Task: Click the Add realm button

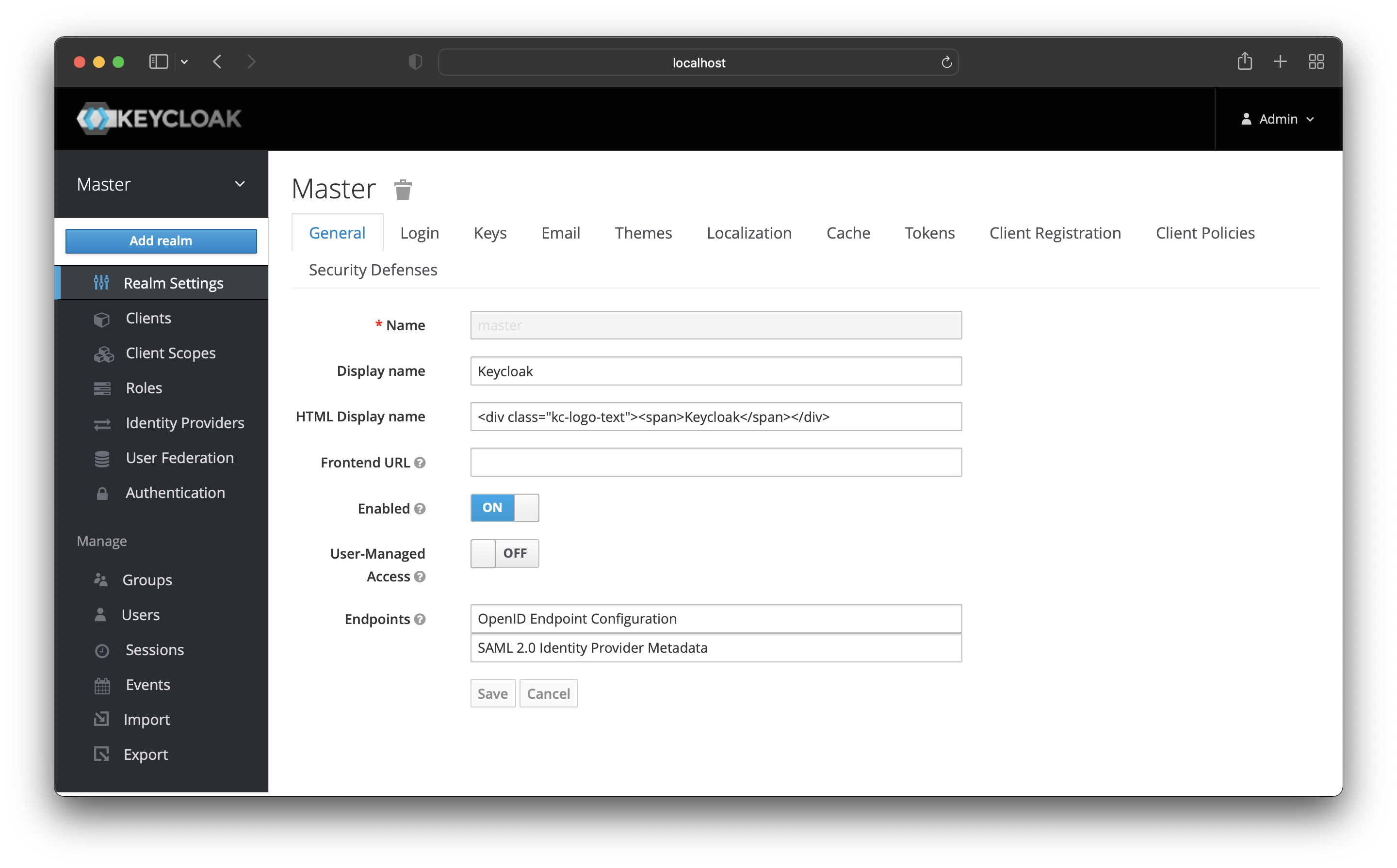Action: (x=162, y=241)
